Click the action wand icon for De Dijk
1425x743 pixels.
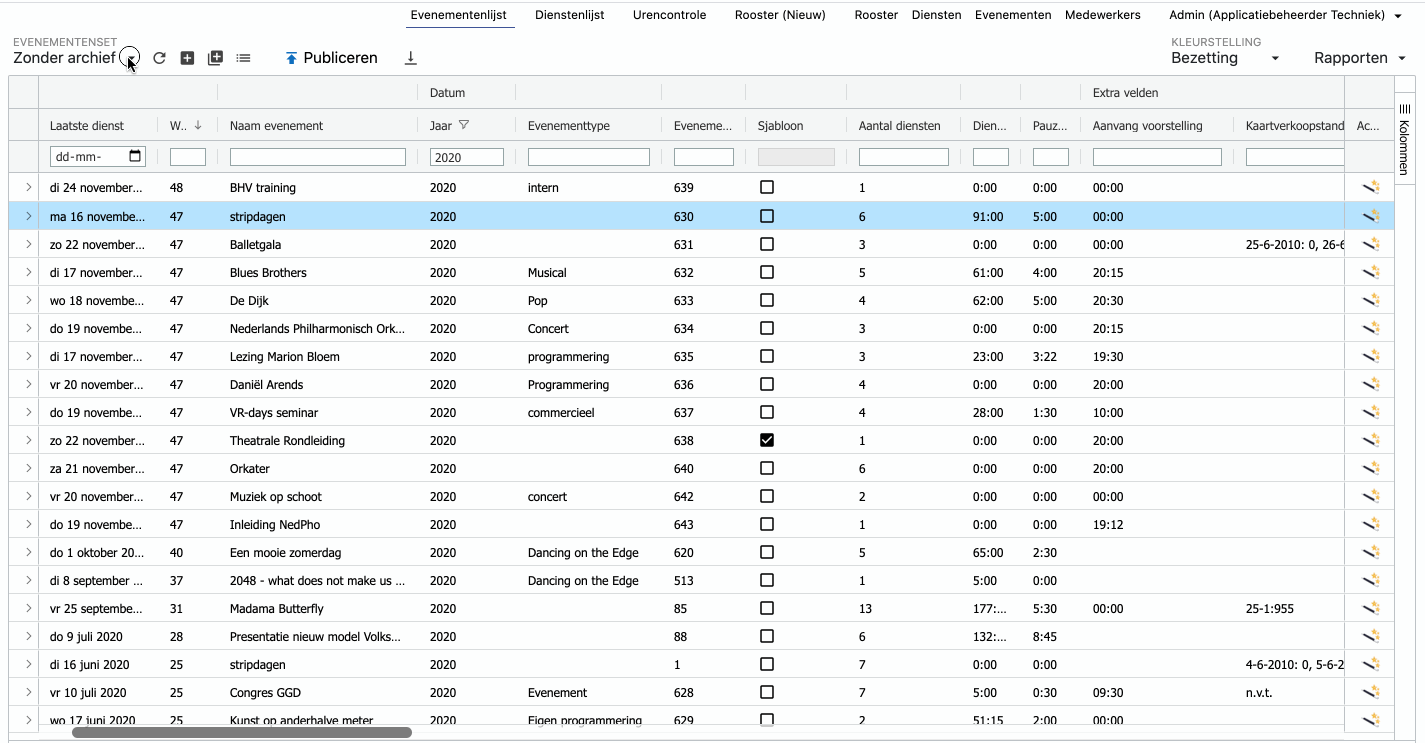pos(1370,299)
